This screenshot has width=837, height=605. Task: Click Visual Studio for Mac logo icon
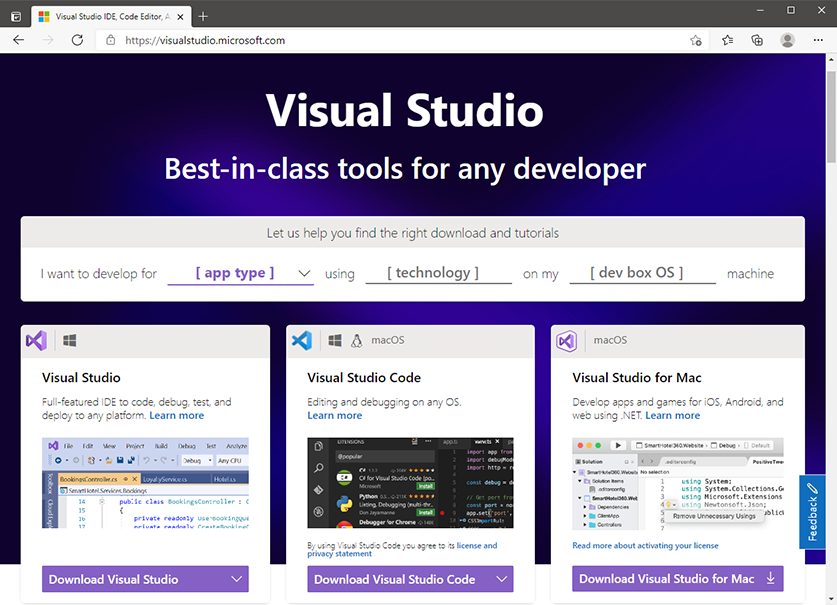[x=566, y=340]
